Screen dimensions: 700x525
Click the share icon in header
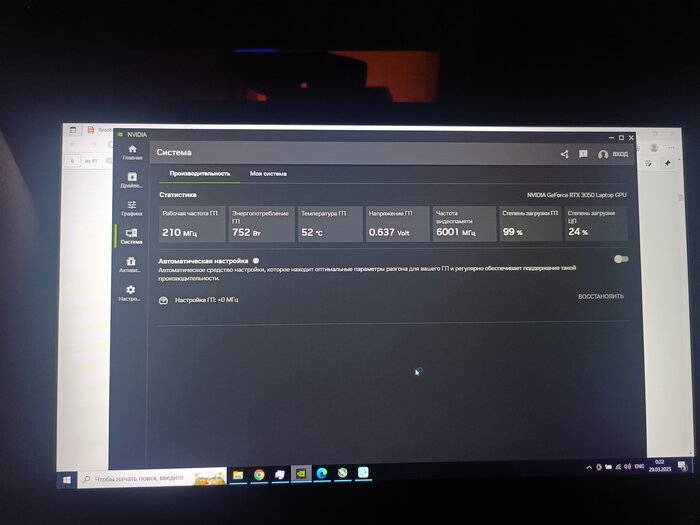(564, 154)
